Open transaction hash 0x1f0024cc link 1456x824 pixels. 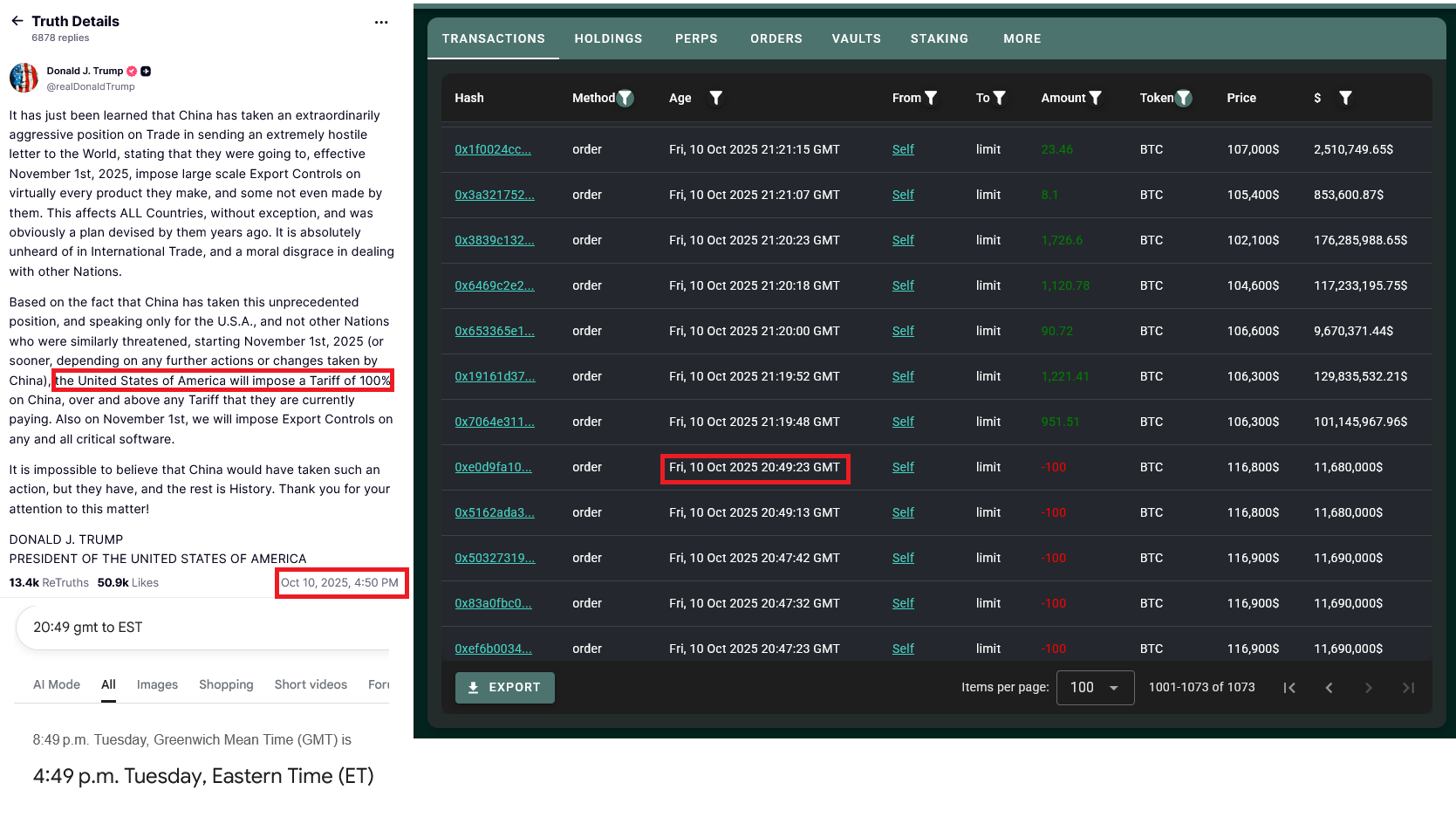click(493, 149)
